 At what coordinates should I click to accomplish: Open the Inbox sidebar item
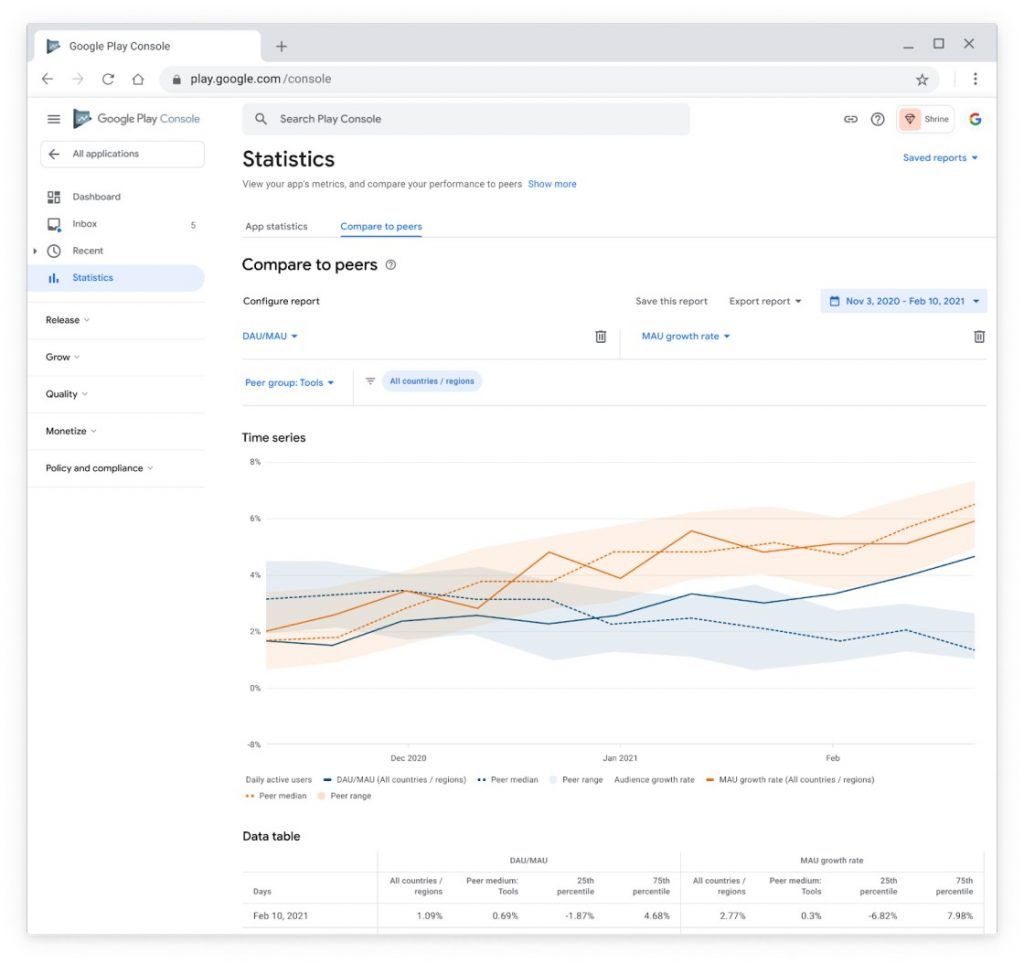tap(84, 224)
